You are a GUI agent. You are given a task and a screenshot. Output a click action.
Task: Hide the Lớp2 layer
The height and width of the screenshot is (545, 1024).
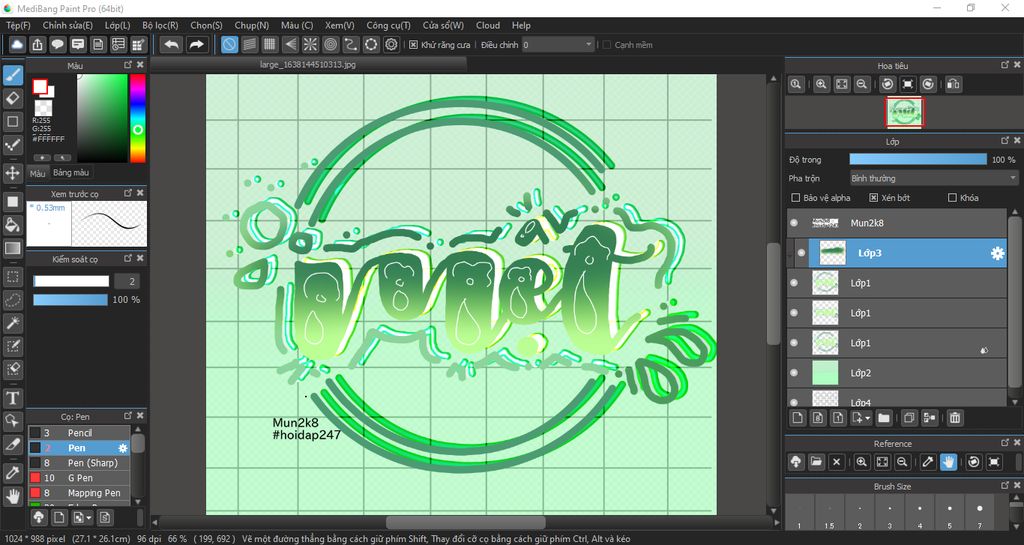pos(794,373)
